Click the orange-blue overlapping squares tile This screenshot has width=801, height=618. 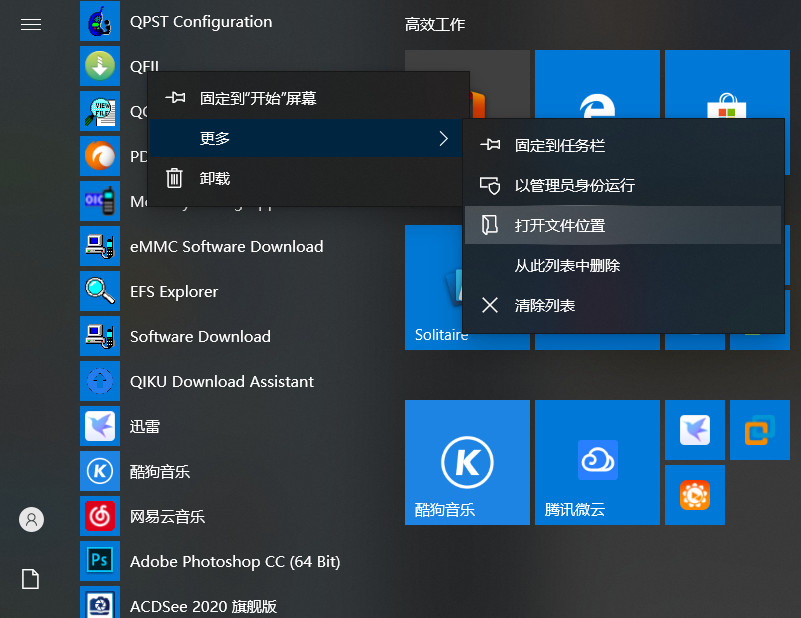point(760,430)
